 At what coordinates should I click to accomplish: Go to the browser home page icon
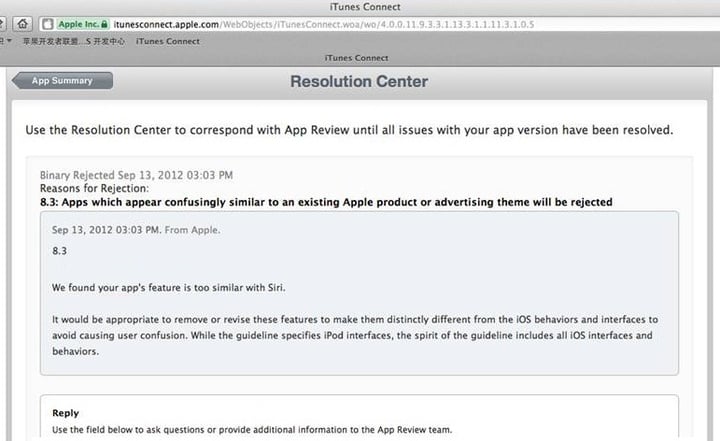(x=22, y=24)
